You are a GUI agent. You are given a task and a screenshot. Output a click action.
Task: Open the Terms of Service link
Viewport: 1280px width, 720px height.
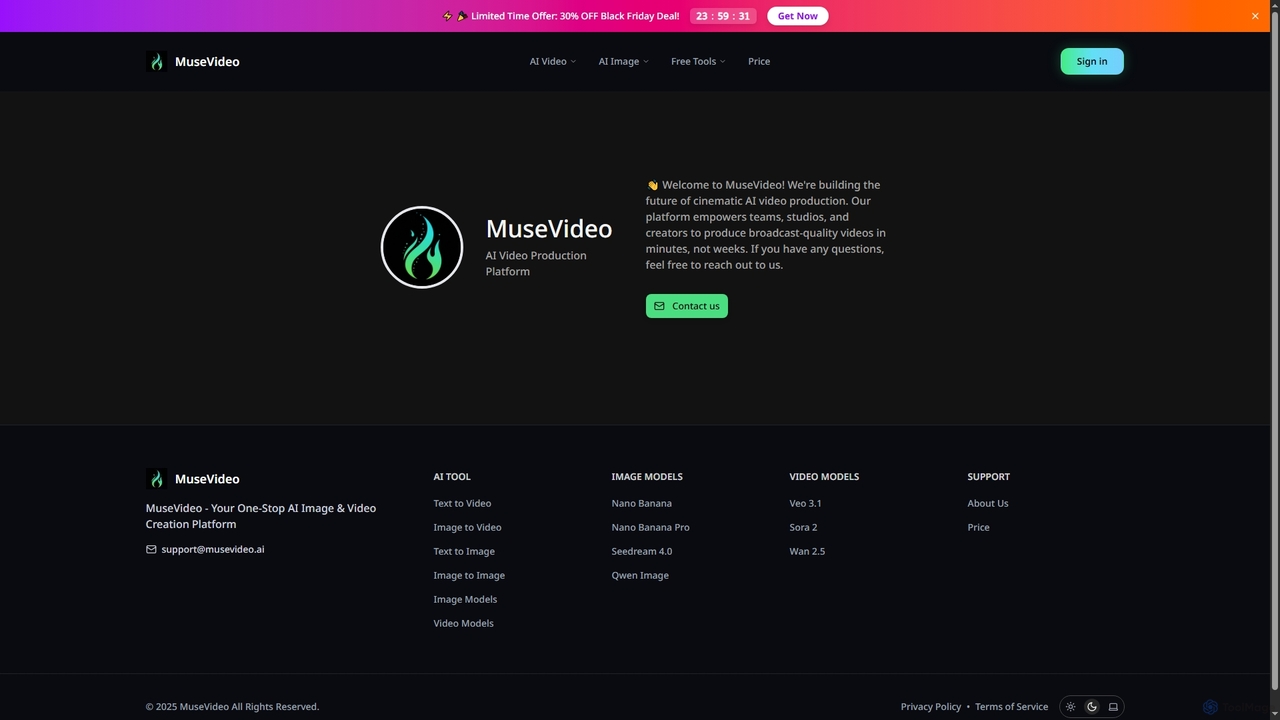coord(1012,707)
